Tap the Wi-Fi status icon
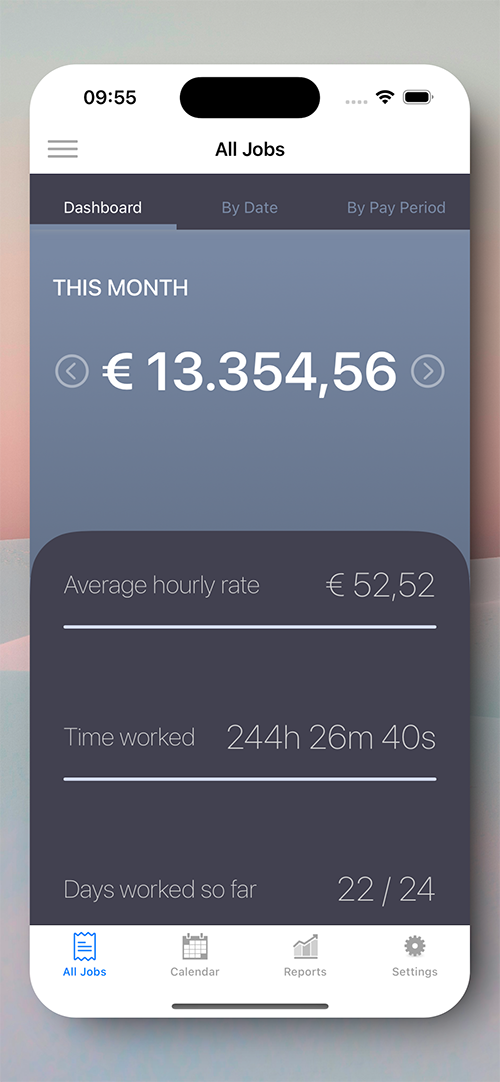500x1082 pixels. (x=385, y=97)
